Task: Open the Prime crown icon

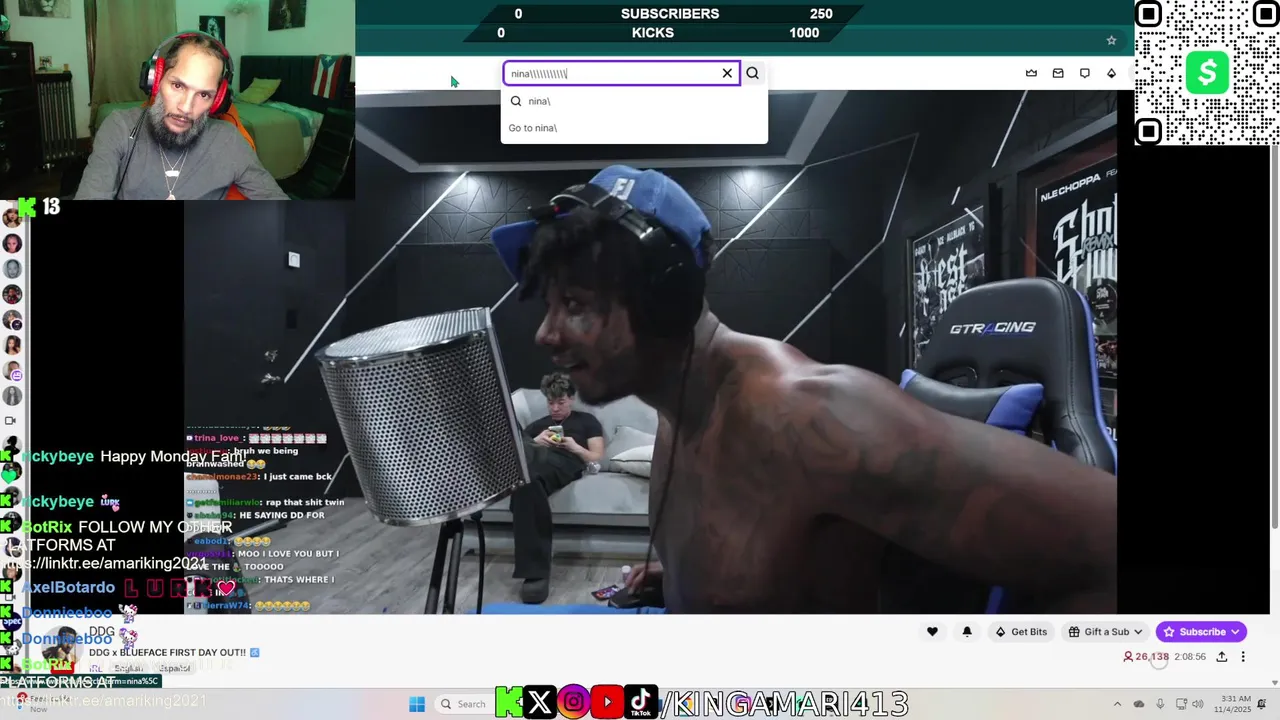Action: coord(1031,73)
